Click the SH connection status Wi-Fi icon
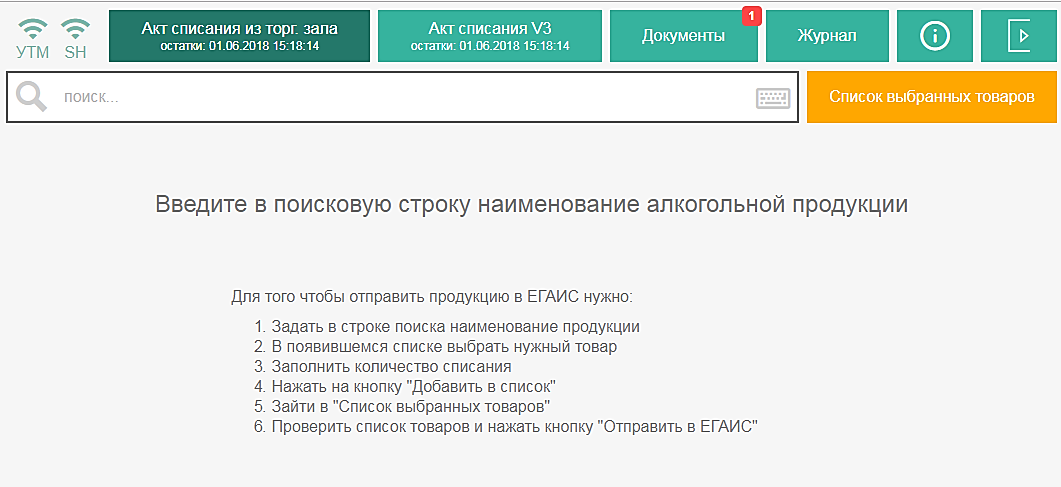Screen dimensions: 1061x487 (75, 28)
